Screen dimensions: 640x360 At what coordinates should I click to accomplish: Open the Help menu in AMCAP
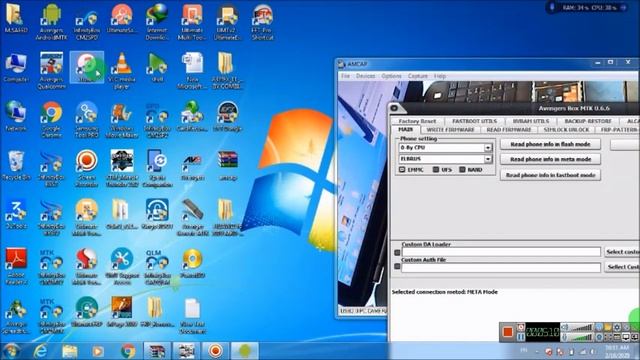[440, 76]
